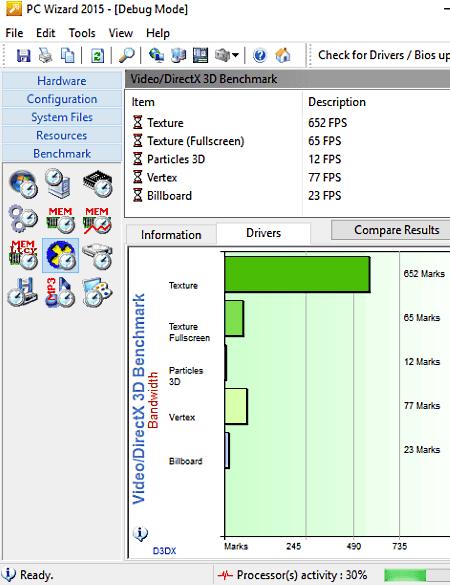The width and height of the screenshot is (450, 585).
Task: Click the Processor(s) activity status text
Action: [x=301, y=575]
